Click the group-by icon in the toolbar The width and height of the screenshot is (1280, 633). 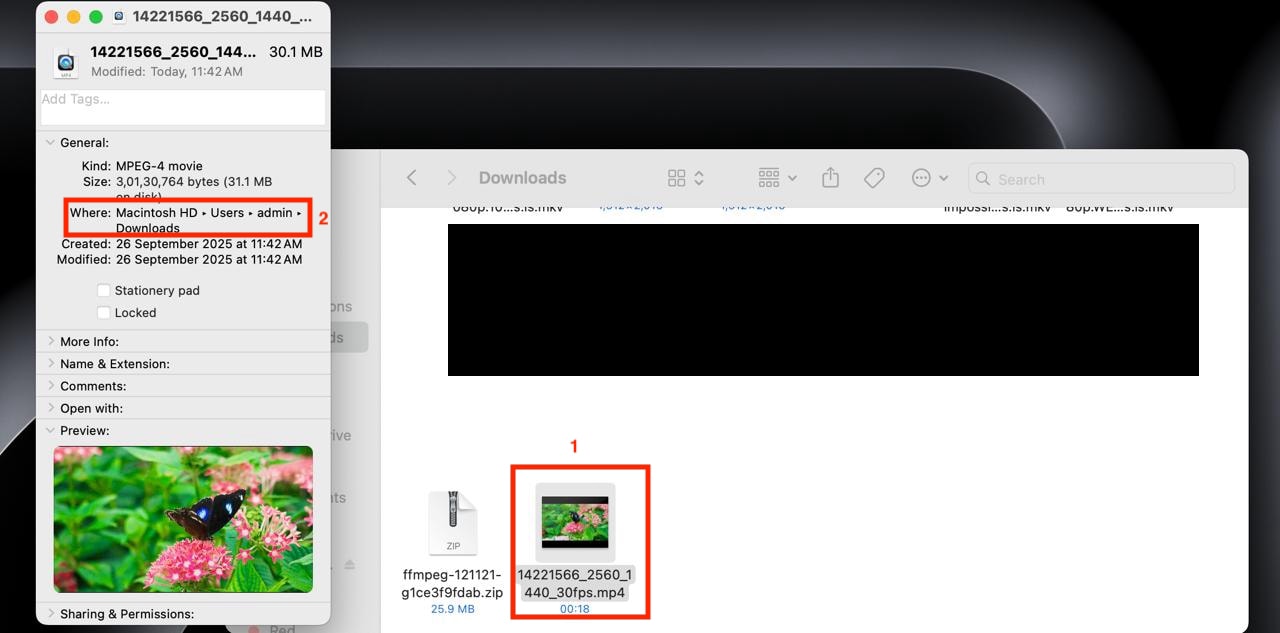768,177
